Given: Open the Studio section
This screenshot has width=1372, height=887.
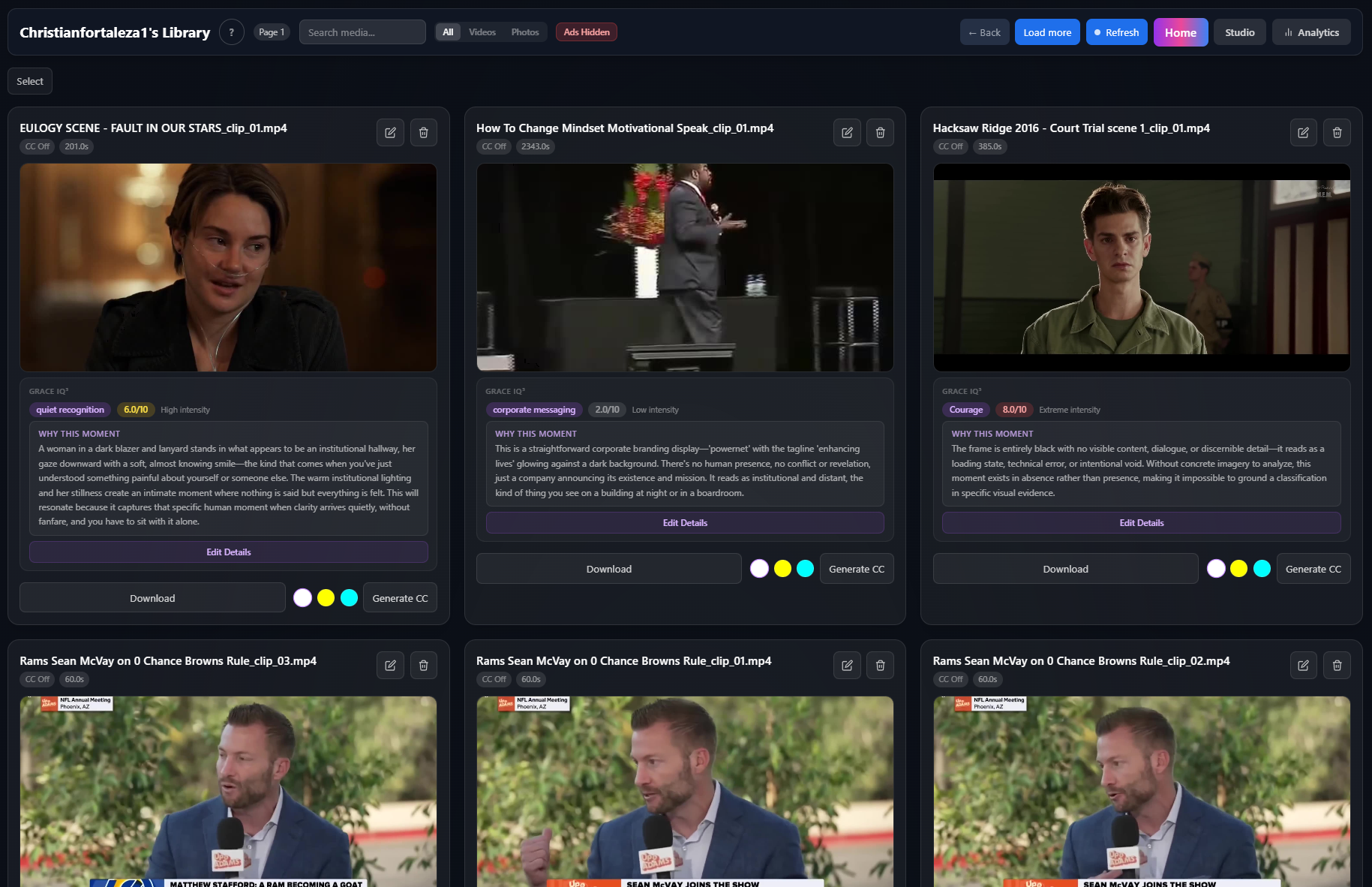Looking at the screenshot, I should tap(1240, 32).
